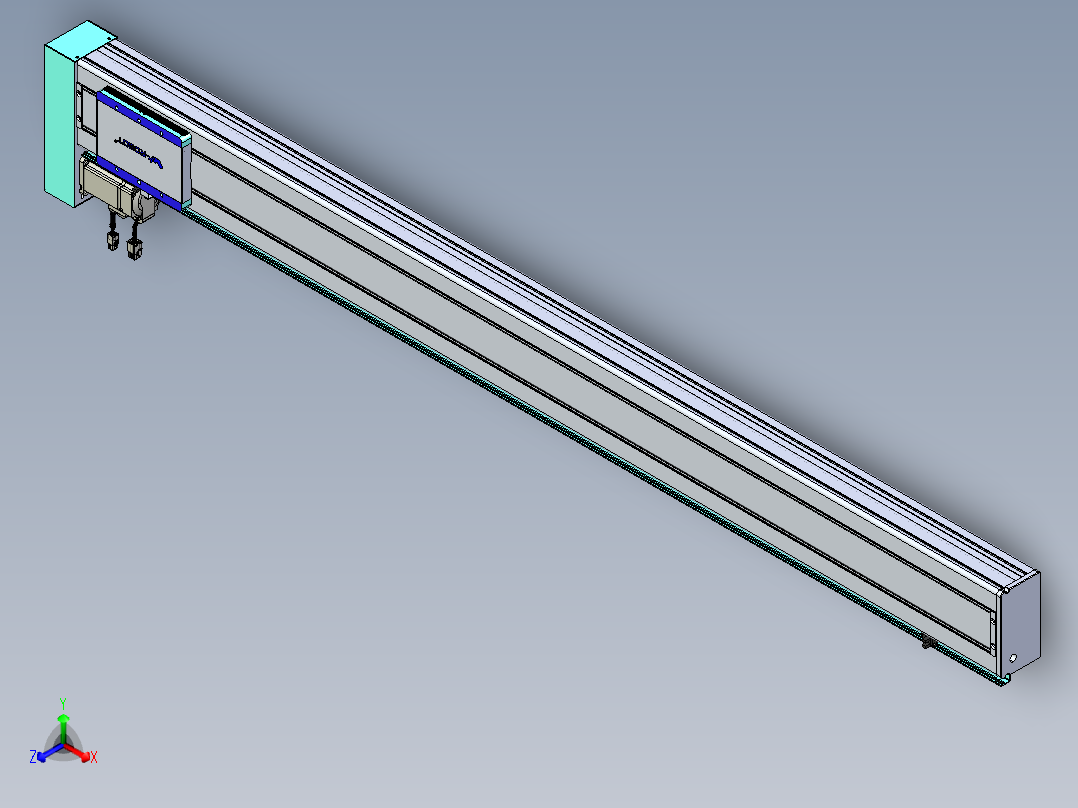Image resolution: width=1078 pixels, height=808 pixels.
Task: Select the gray end cap at the far end
Action: (x=1020, y=624)
